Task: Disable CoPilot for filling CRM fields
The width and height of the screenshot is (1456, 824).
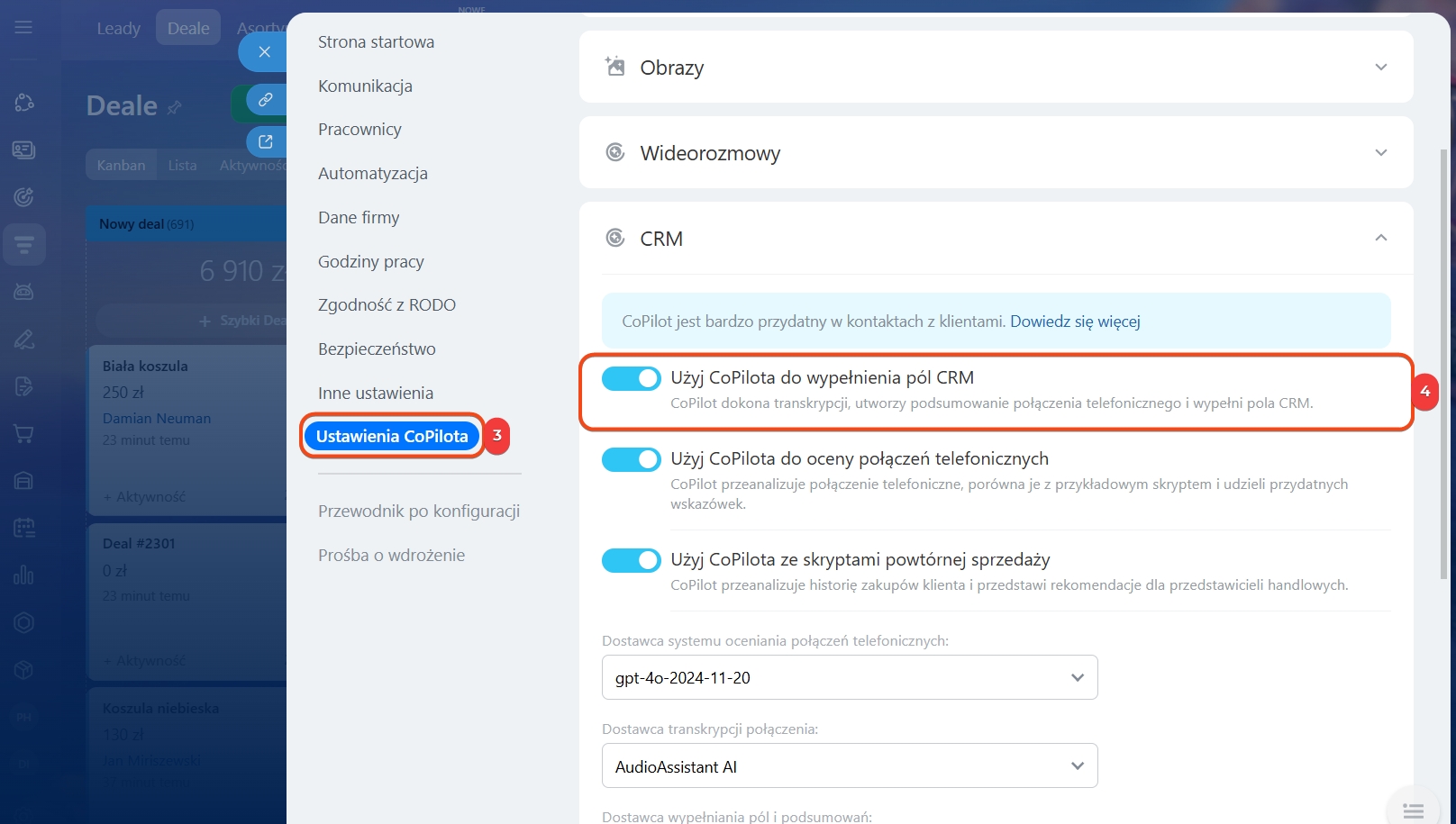Action: [631, 379]
